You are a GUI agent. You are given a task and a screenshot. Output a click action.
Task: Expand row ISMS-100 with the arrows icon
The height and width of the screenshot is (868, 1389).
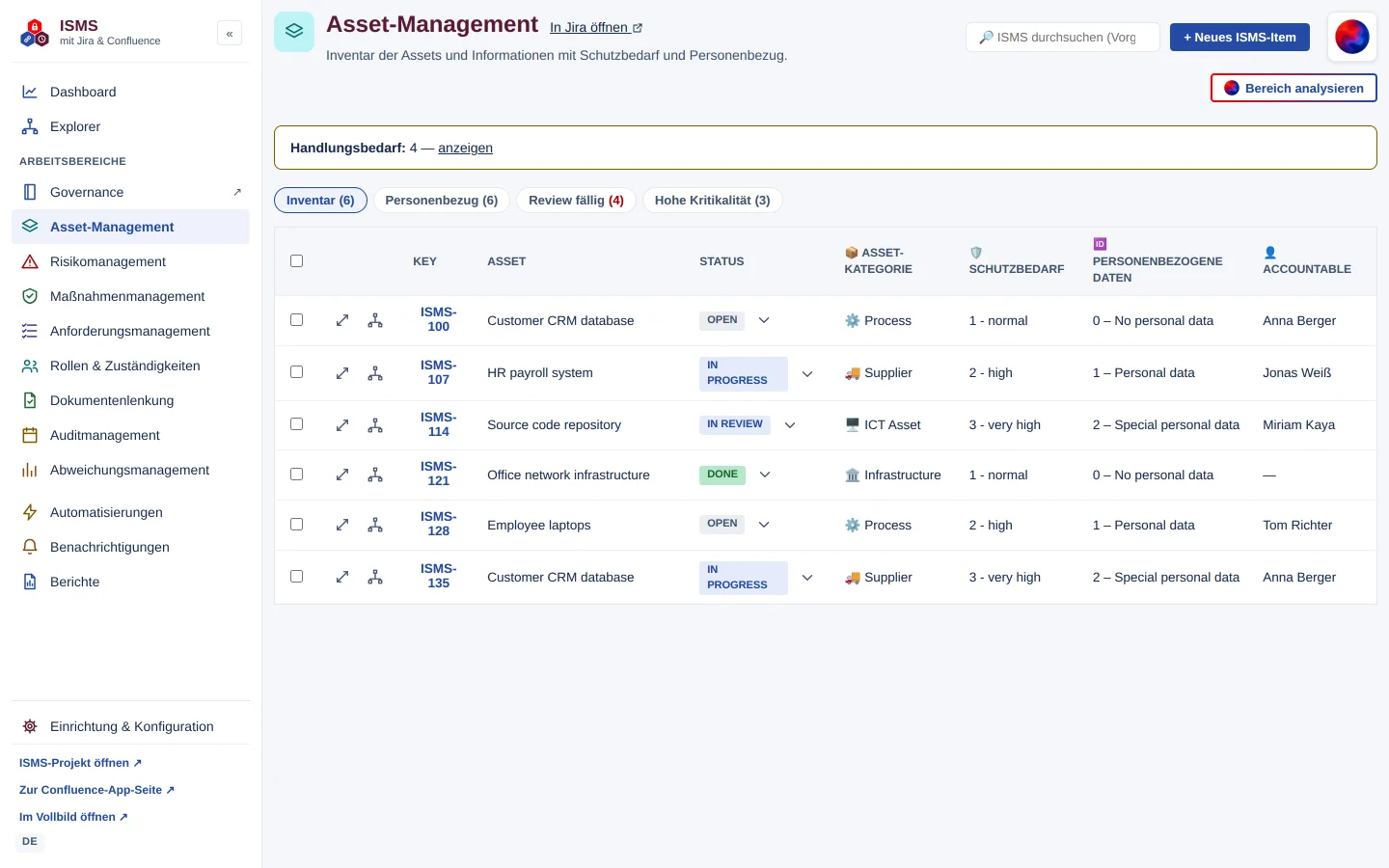point(342,320)
